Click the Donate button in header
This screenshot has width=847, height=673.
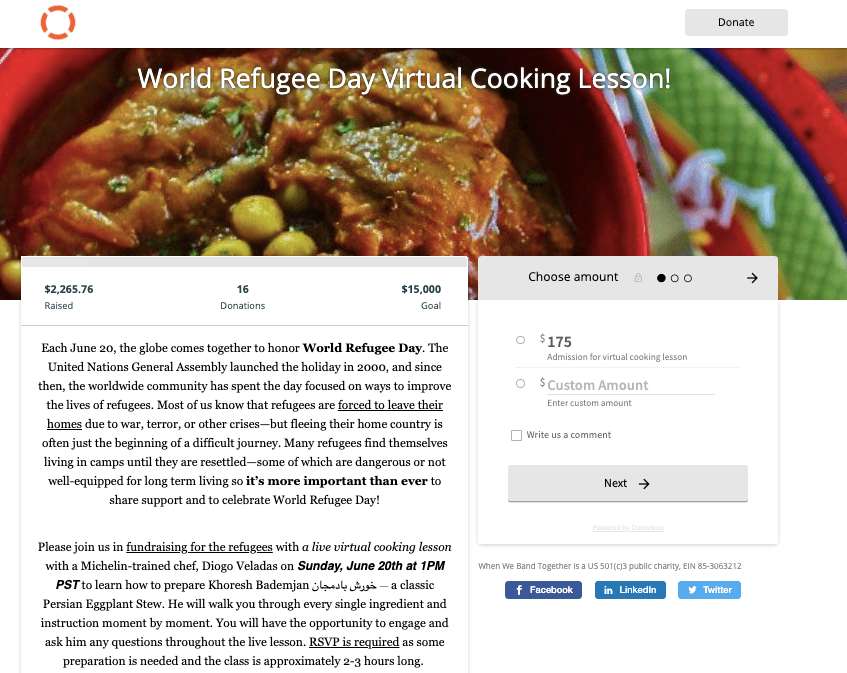tap(736, 22)
